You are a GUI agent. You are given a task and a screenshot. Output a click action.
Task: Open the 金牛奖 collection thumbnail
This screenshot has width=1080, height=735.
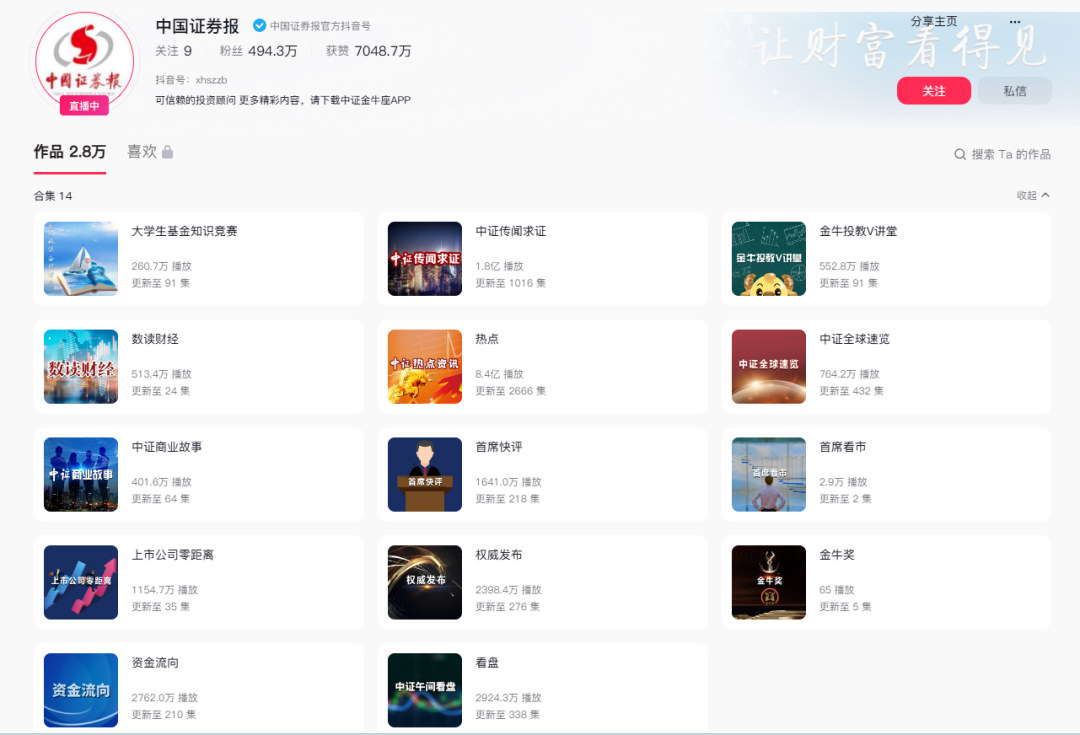(768, 582)
